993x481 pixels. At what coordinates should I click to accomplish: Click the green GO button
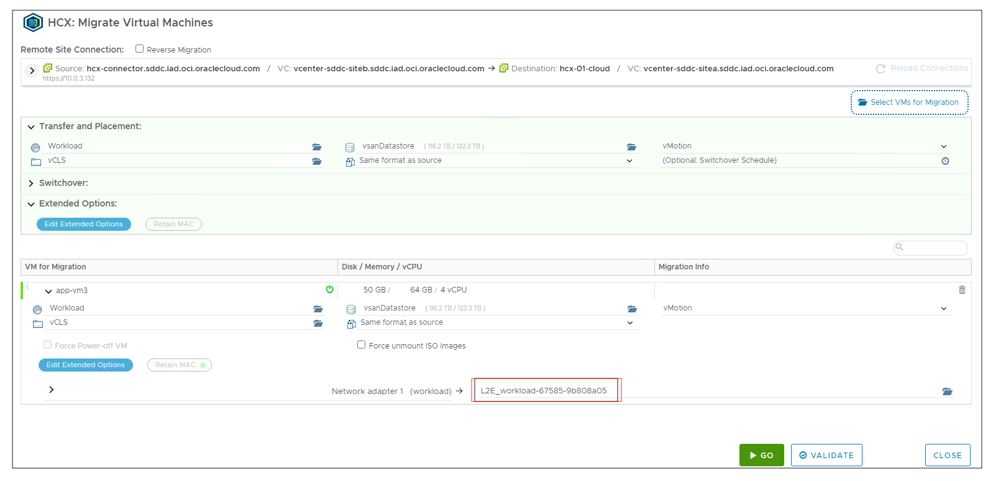(761, 455)
